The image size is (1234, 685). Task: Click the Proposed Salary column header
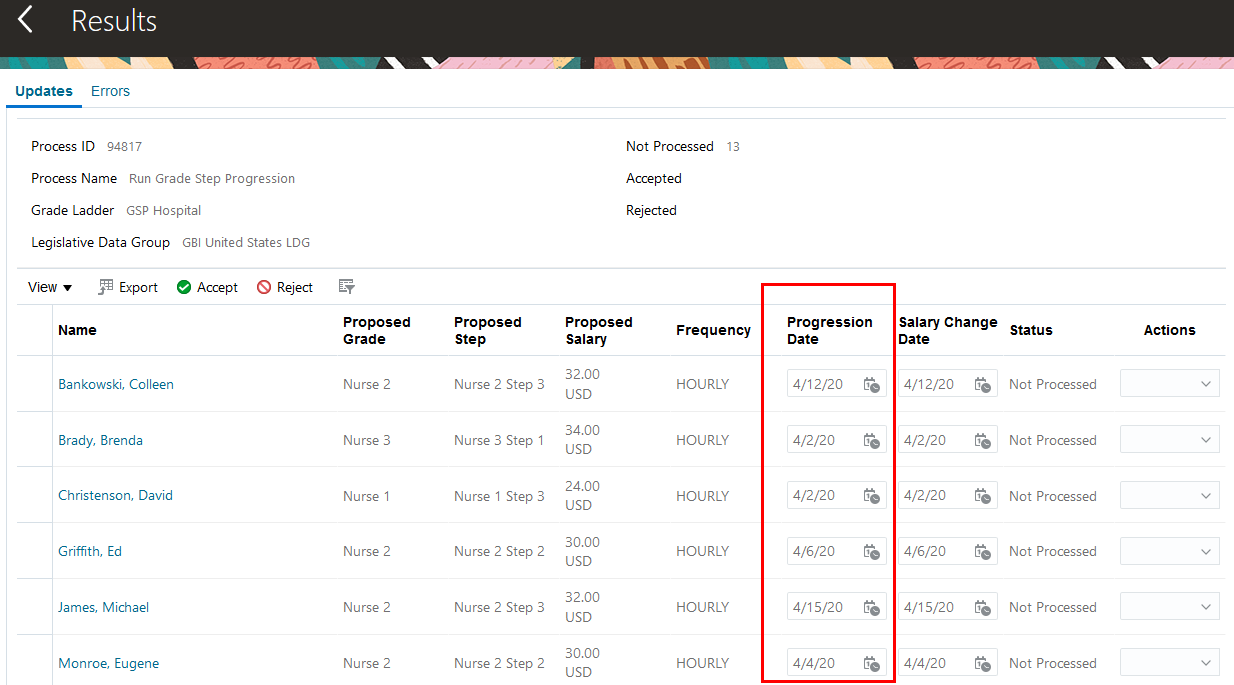599,330
